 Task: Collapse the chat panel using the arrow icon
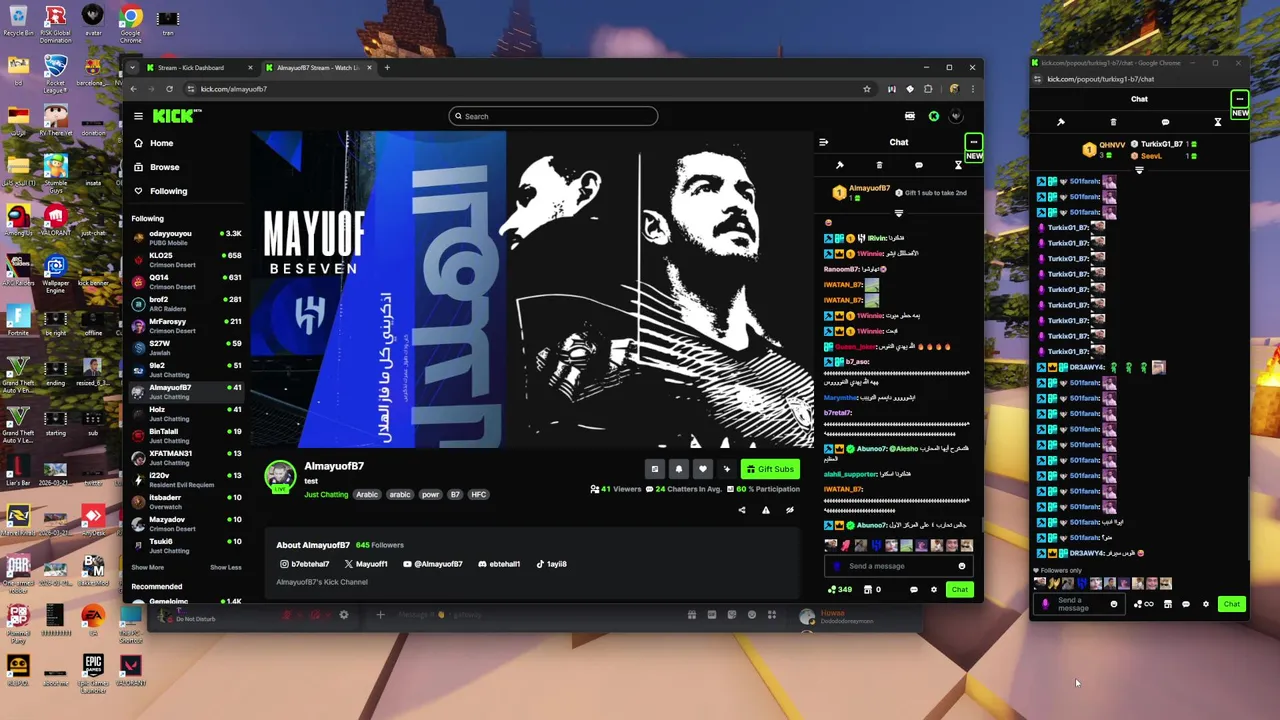tap(823, 142)
